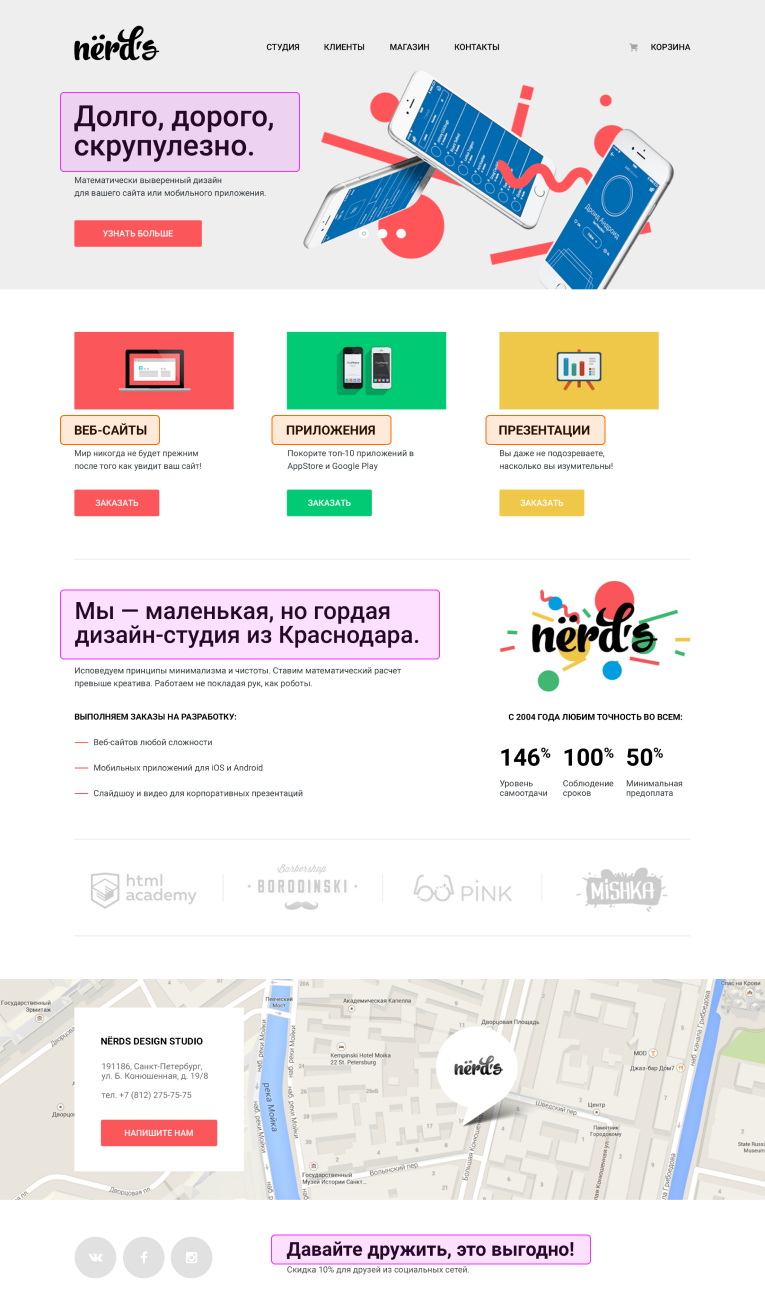The height and width of the screenshot is (1315, 765).
Task: Open the shopping cart icon
Action: coord(633,47)
